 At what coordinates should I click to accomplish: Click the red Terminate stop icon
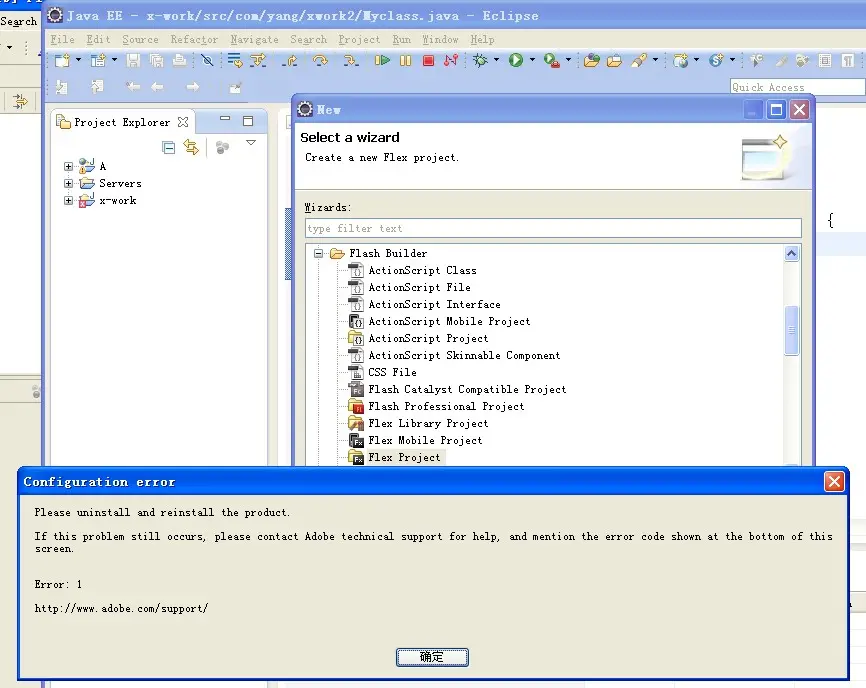tap(428, 60)
